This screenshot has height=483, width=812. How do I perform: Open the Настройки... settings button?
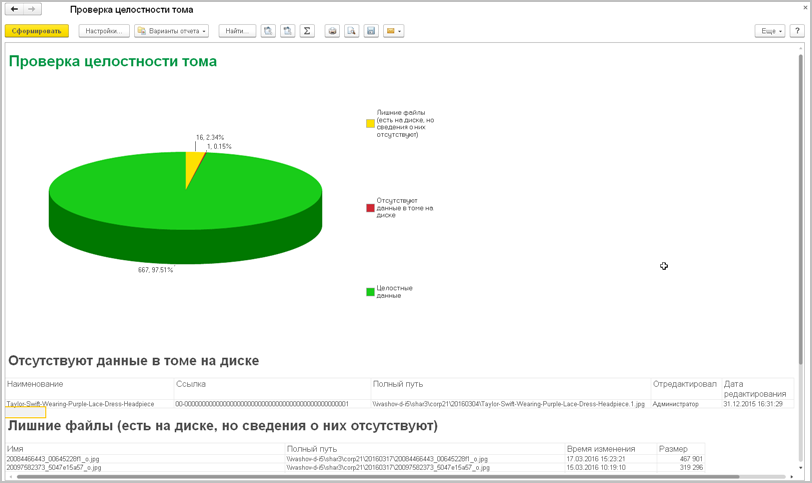[x=104, y=31]
